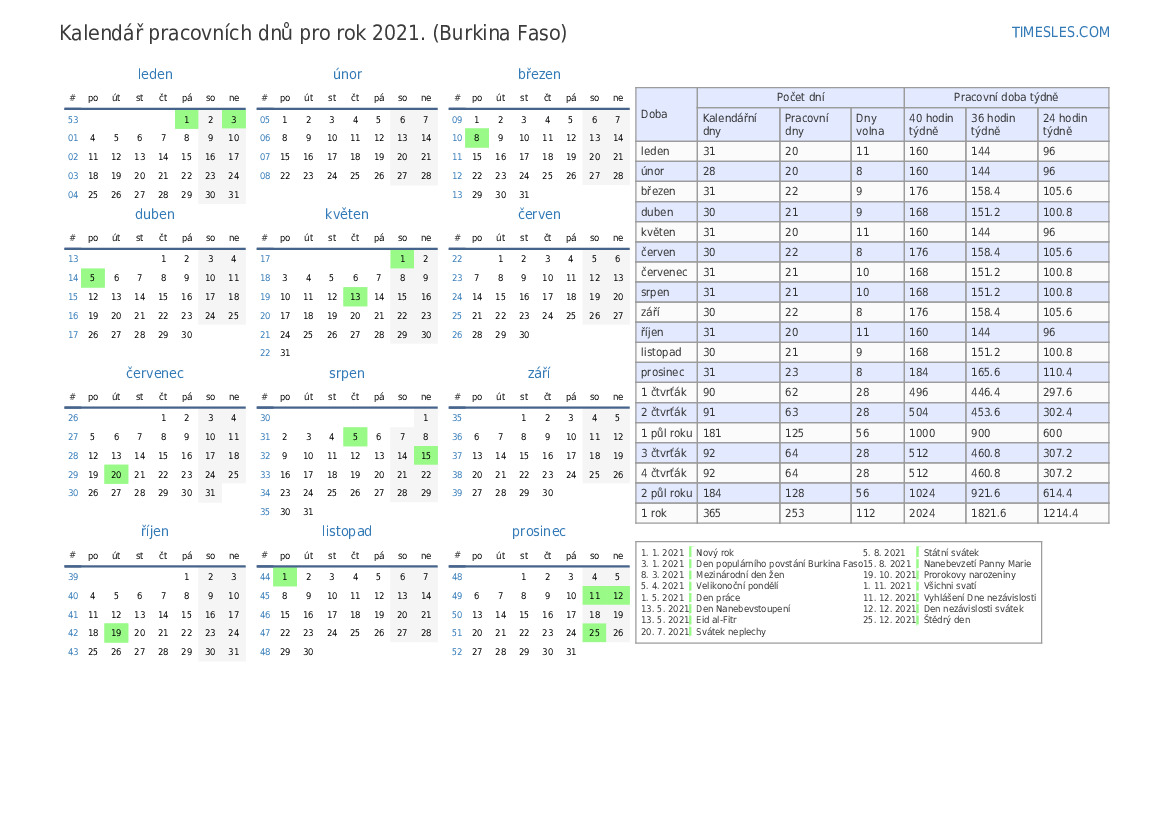
Task: Select the '40 hodin týdně' column header
Action: (x=934, y=124)
